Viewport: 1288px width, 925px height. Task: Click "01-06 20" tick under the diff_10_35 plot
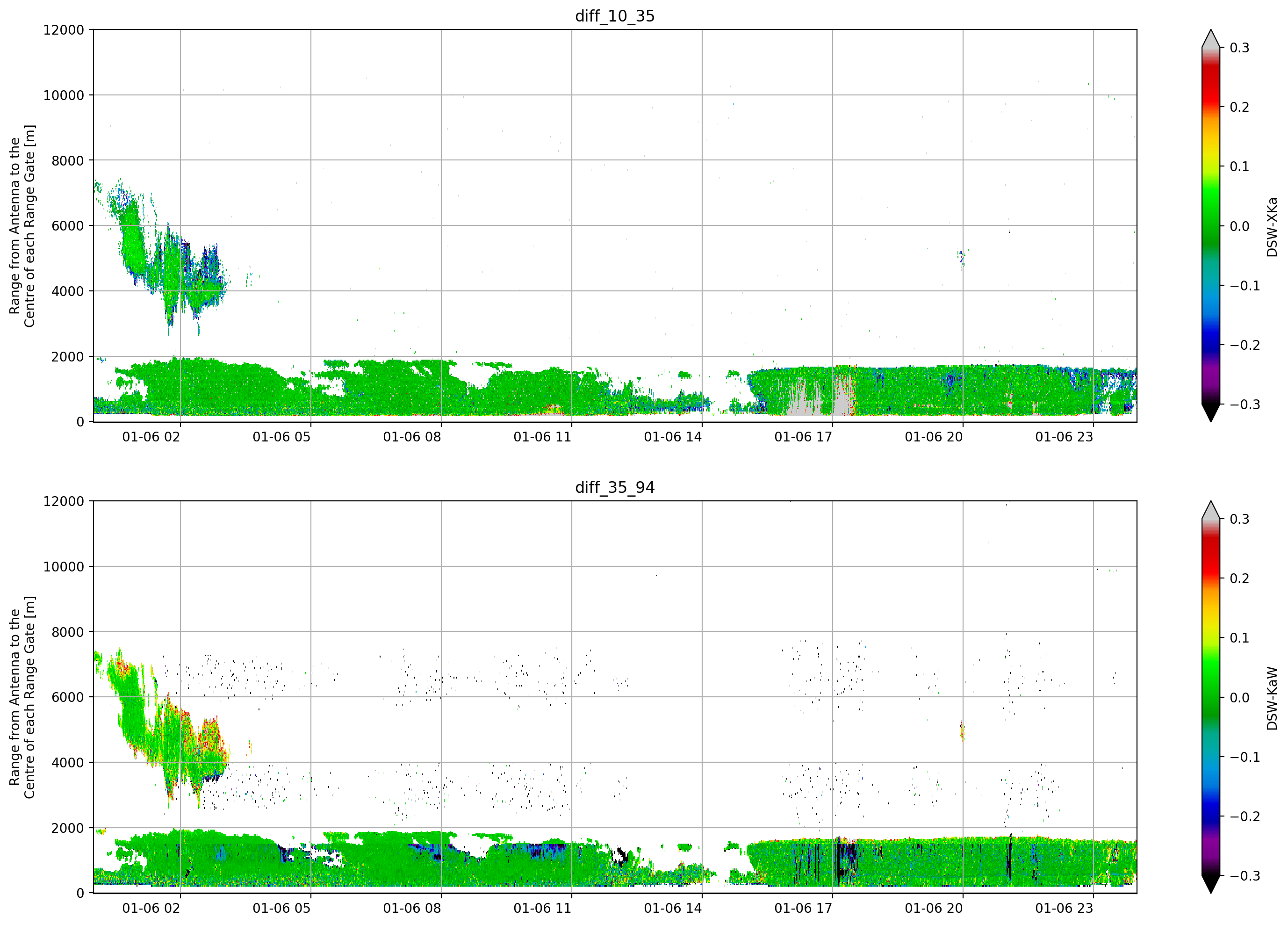pos(934,437)
